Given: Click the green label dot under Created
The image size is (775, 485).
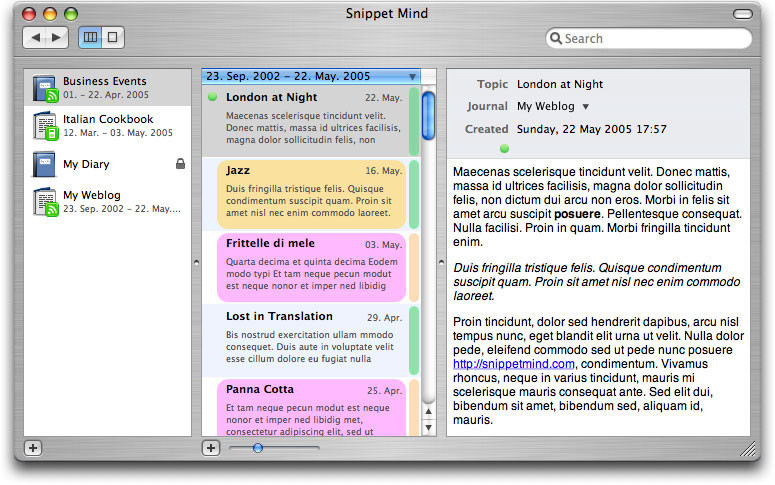Looking at the screenshot, I should 504,148.
